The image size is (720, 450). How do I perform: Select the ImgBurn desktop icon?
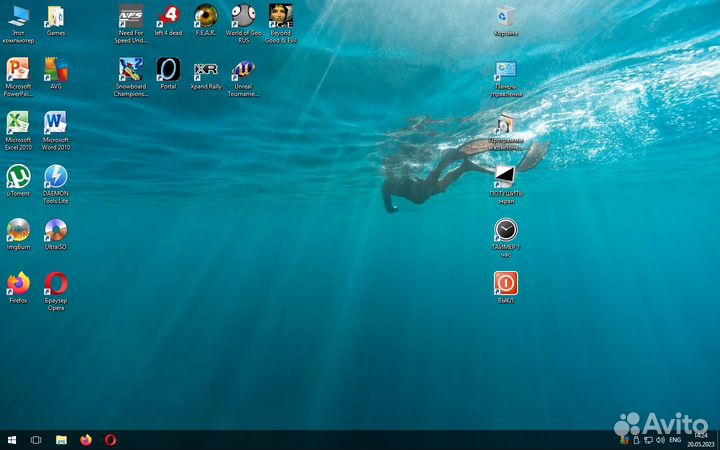[18, 230]
